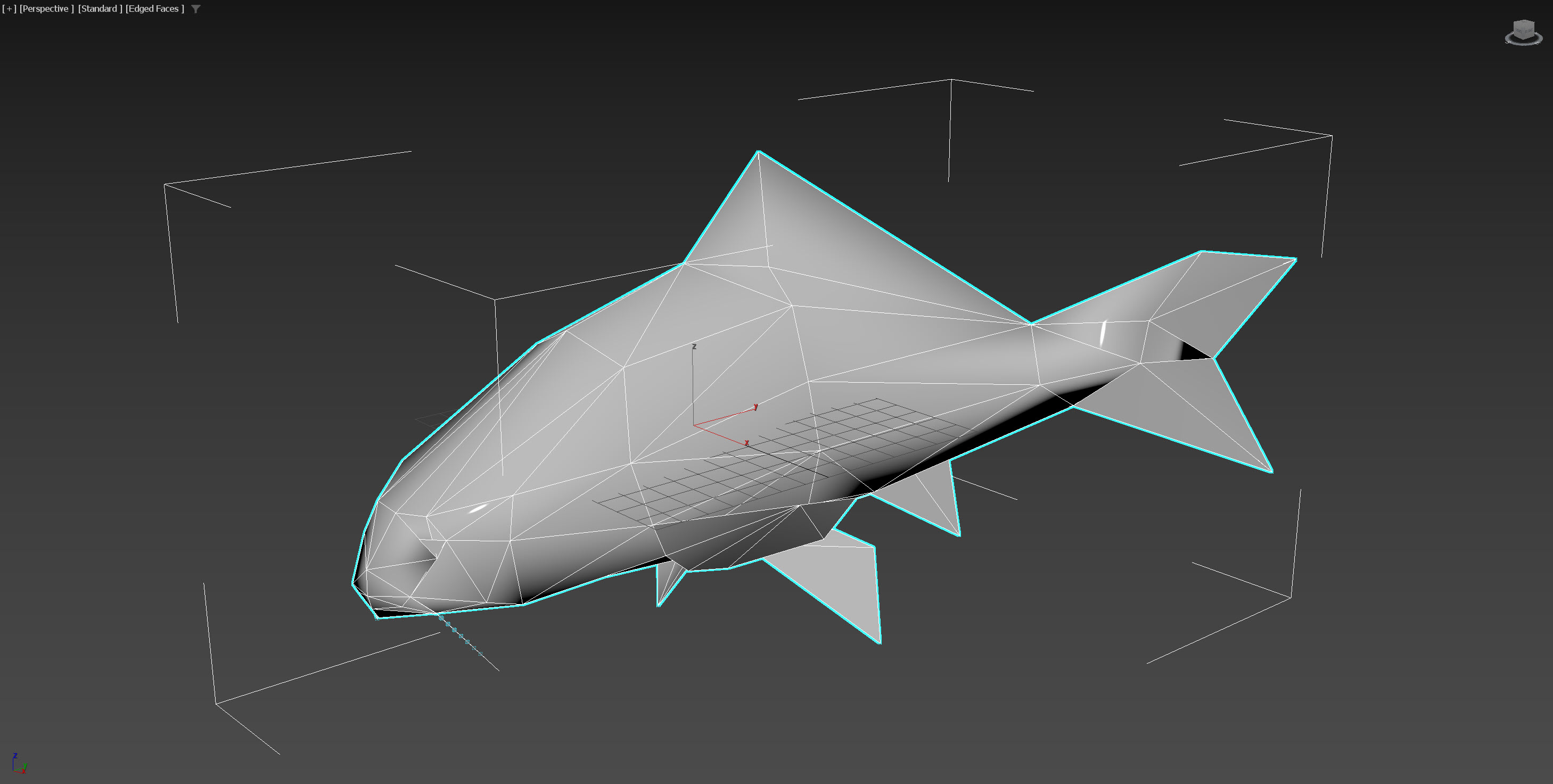Click the upper lobe of tail fin
Screen dimensions: 1553x784
[1230, 295]
